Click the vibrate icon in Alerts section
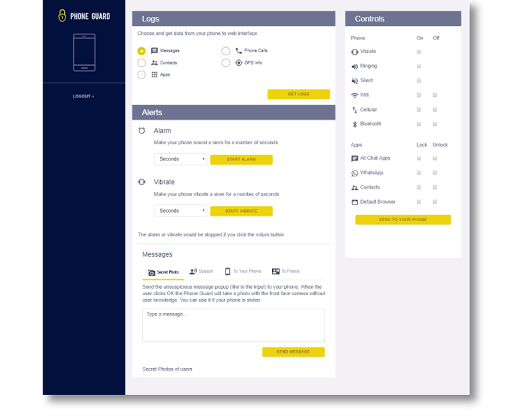Screen dimensions: 512x416 pyautogui.click(x=142, y=182)
